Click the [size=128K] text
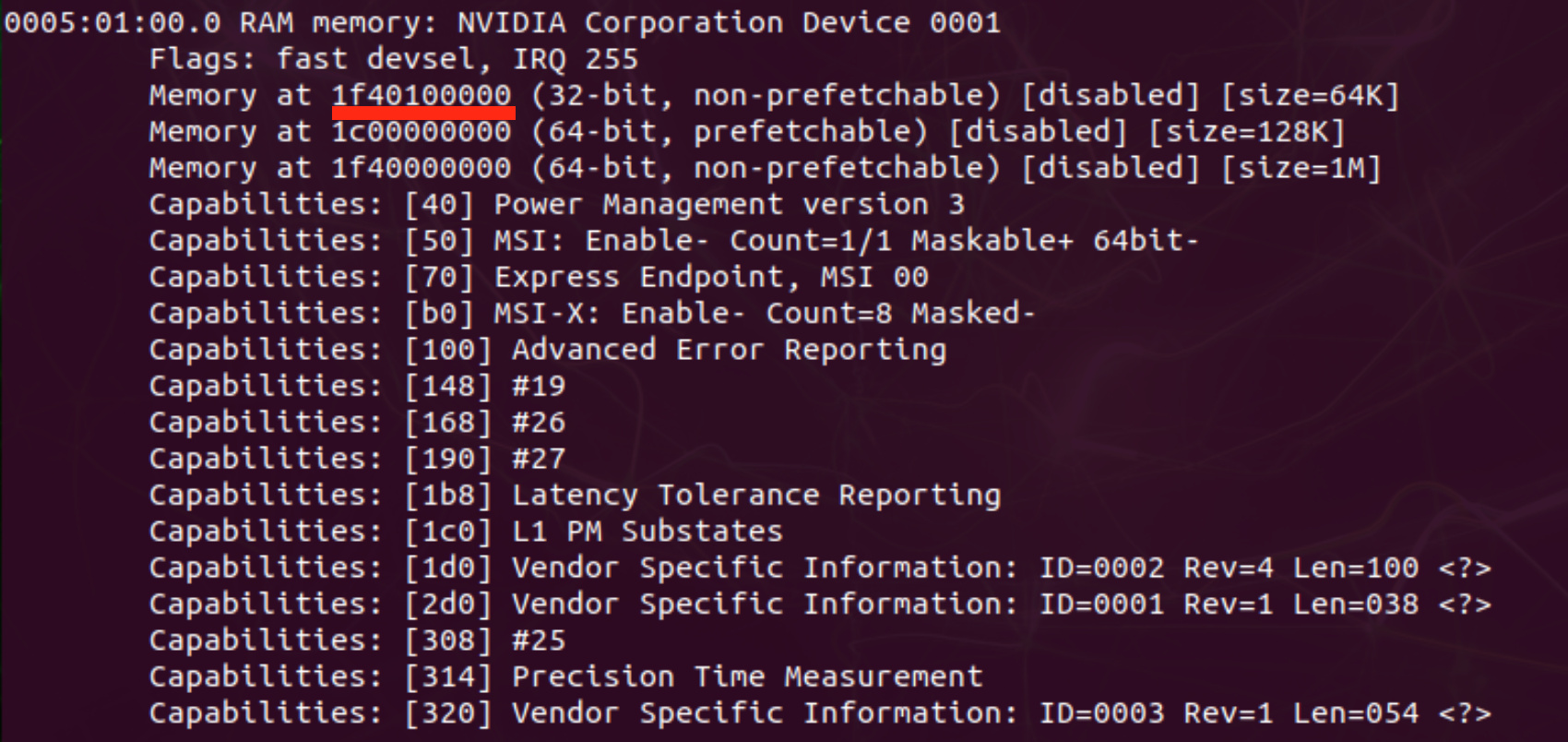1568x742 pixels. [x=1247, y=132]
